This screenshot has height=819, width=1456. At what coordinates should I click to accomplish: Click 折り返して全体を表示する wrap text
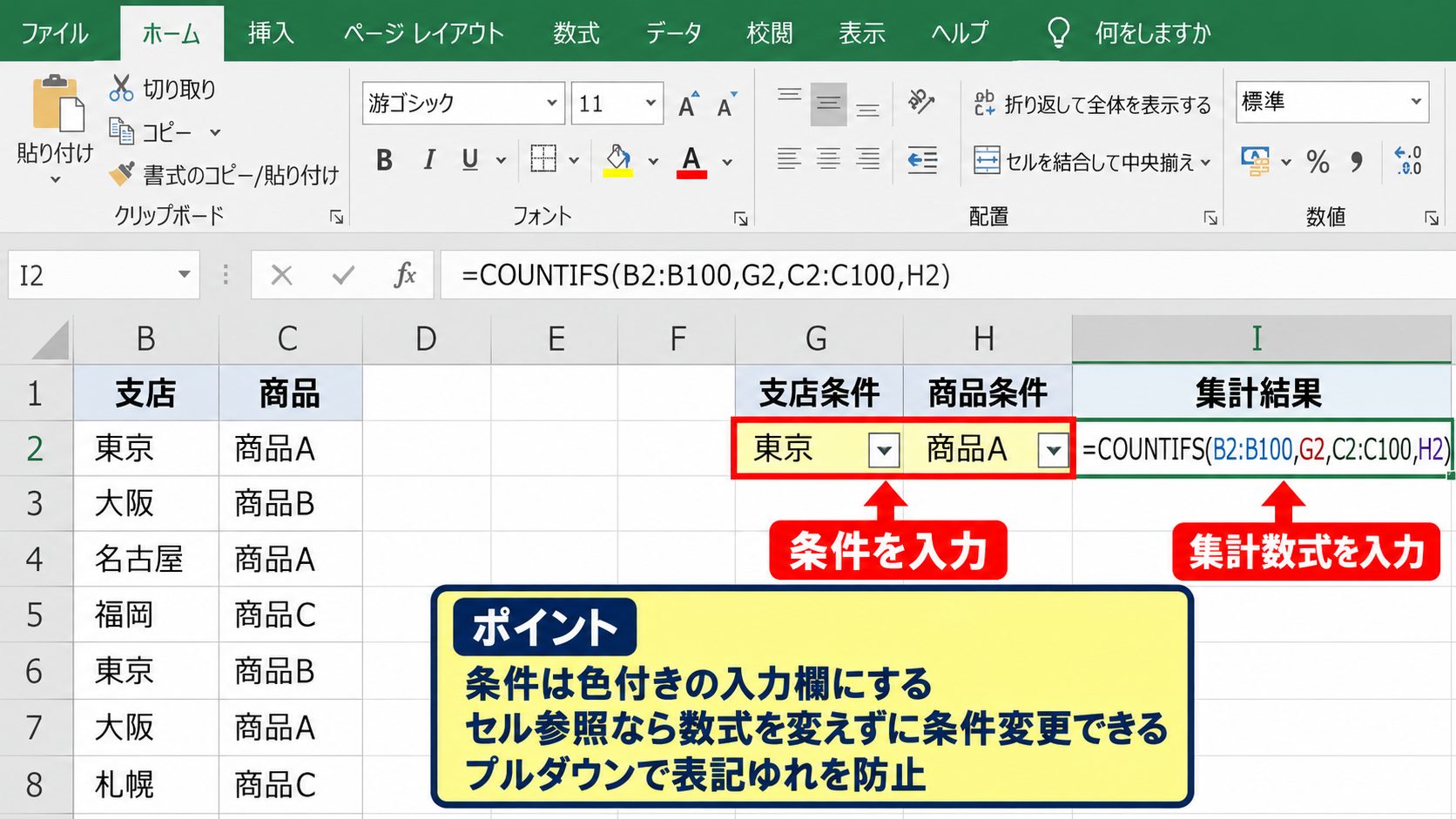[x=1092, y=104]
